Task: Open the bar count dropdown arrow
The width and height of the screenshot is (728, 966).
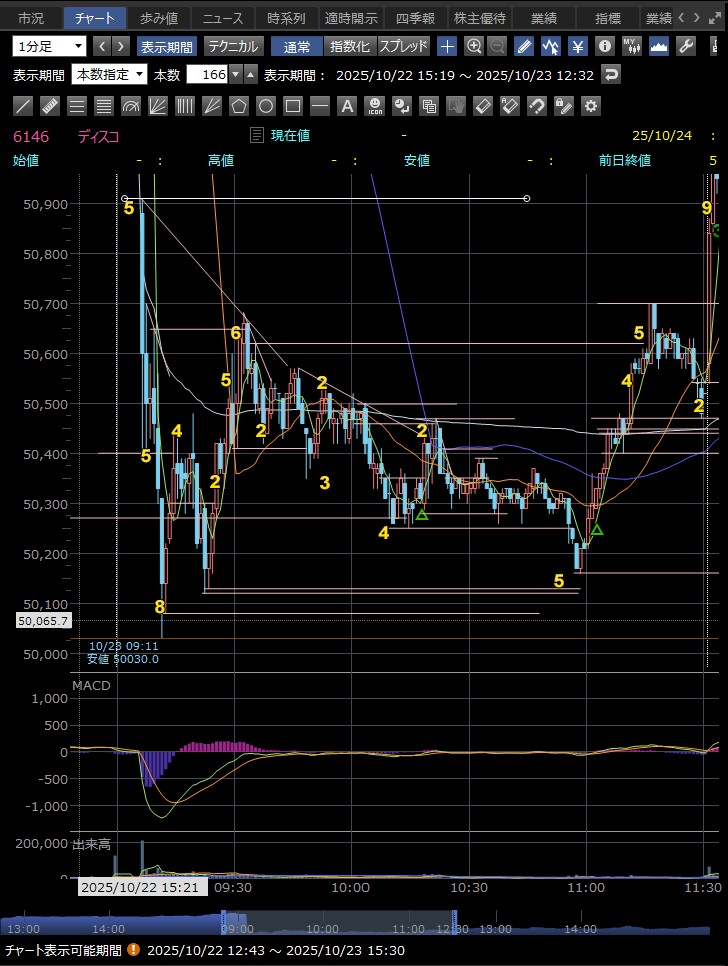Action: 235,75
